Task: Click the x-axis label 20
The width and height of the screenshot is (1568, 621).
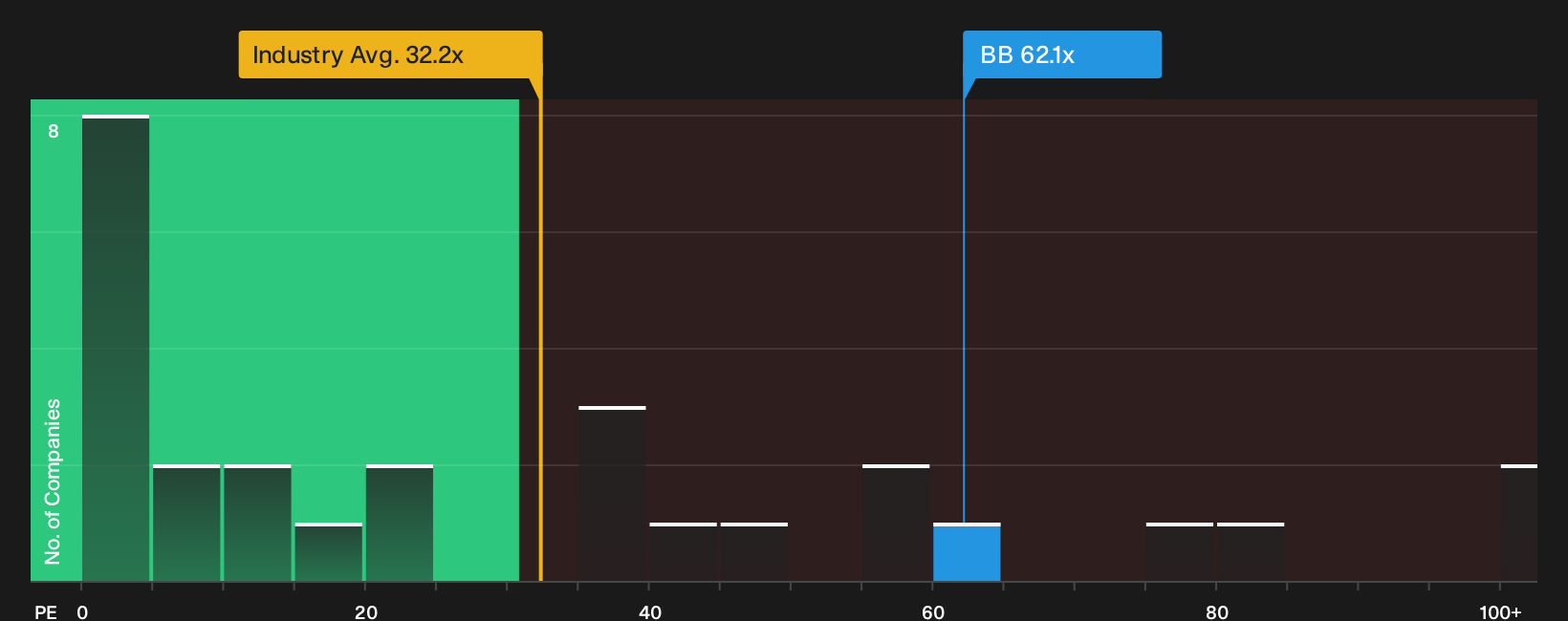Action: tap(366, 612)
